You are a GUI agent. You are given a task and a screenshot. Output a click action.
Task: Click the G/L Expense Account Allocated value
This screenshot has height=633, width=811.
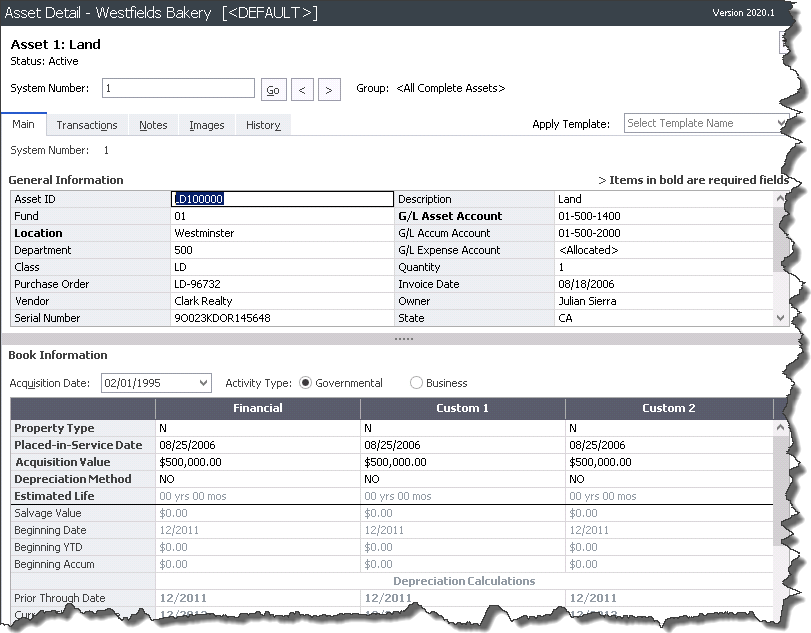pyautogui.click(x=664, y=250)
